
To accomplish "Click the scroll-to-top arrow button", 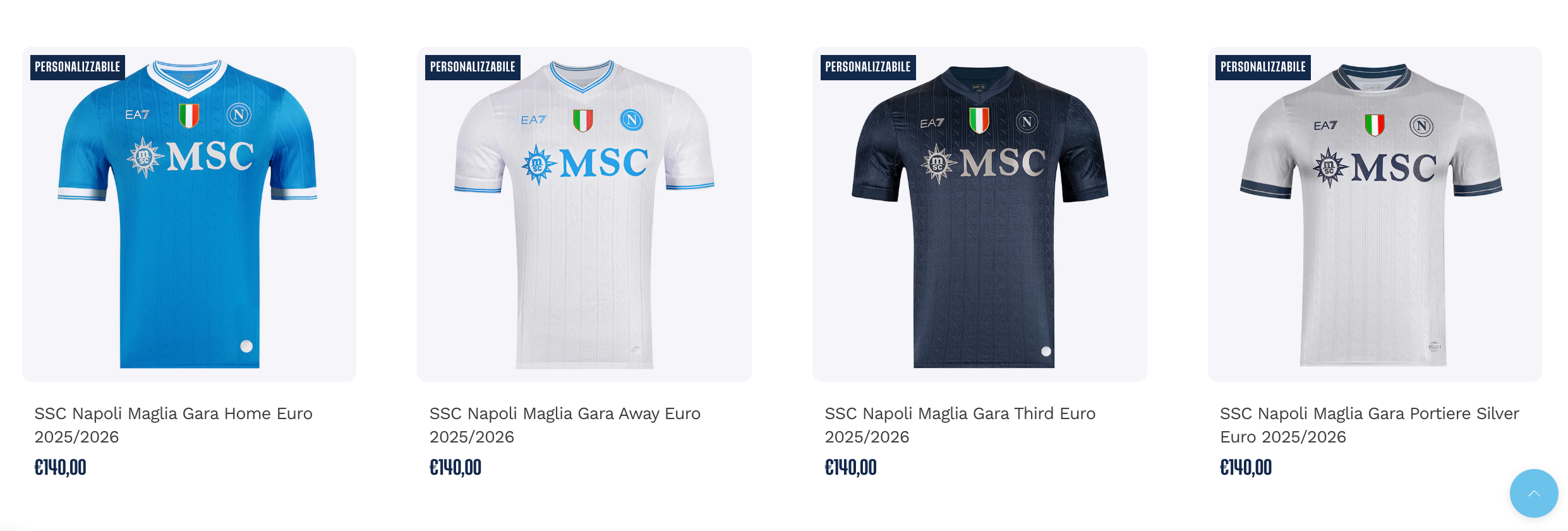I will [1534, 493].
